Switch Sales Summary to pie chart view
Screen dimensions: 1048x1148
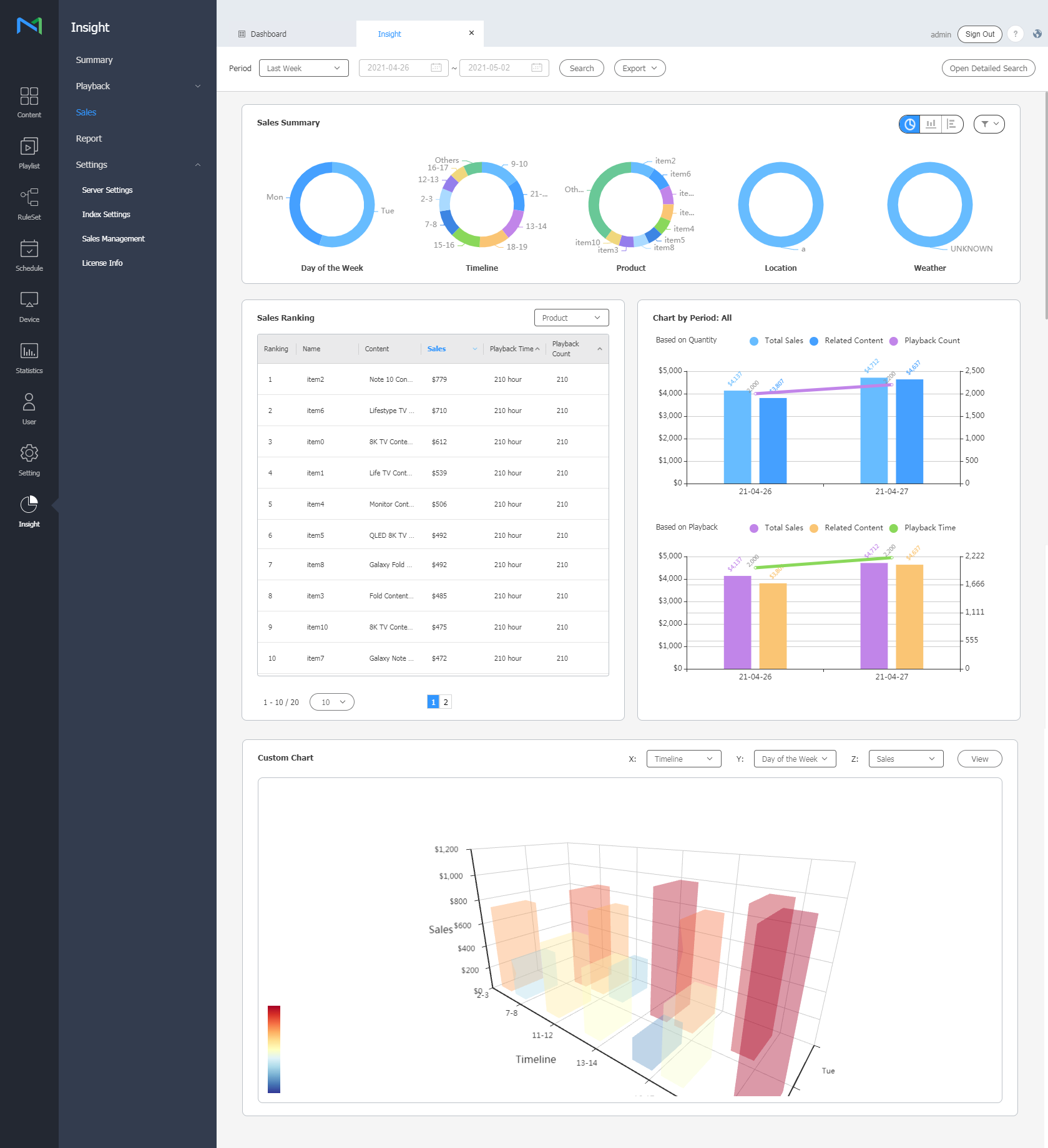point(910,124)
